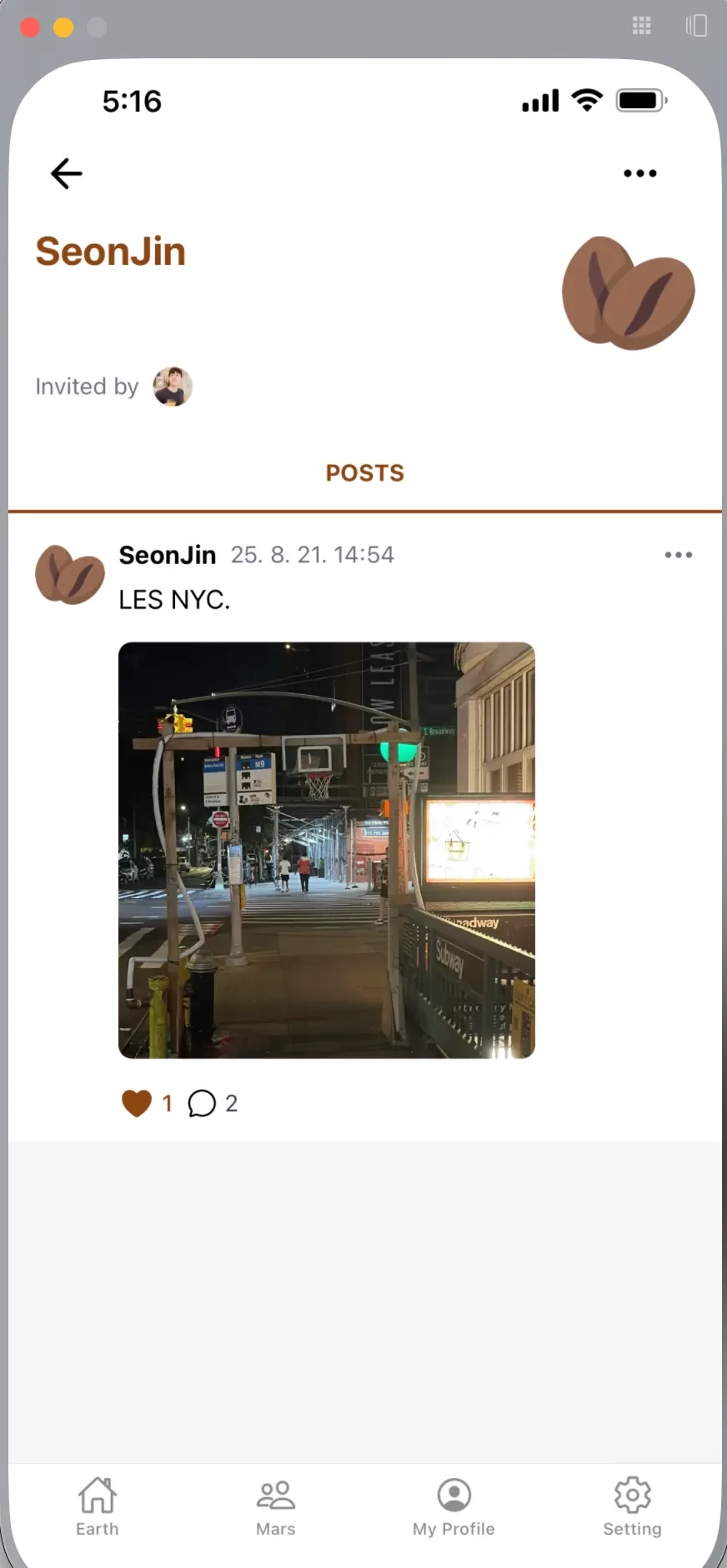
Task: Click the SeonJin profile title
Action: coord(111,252)
